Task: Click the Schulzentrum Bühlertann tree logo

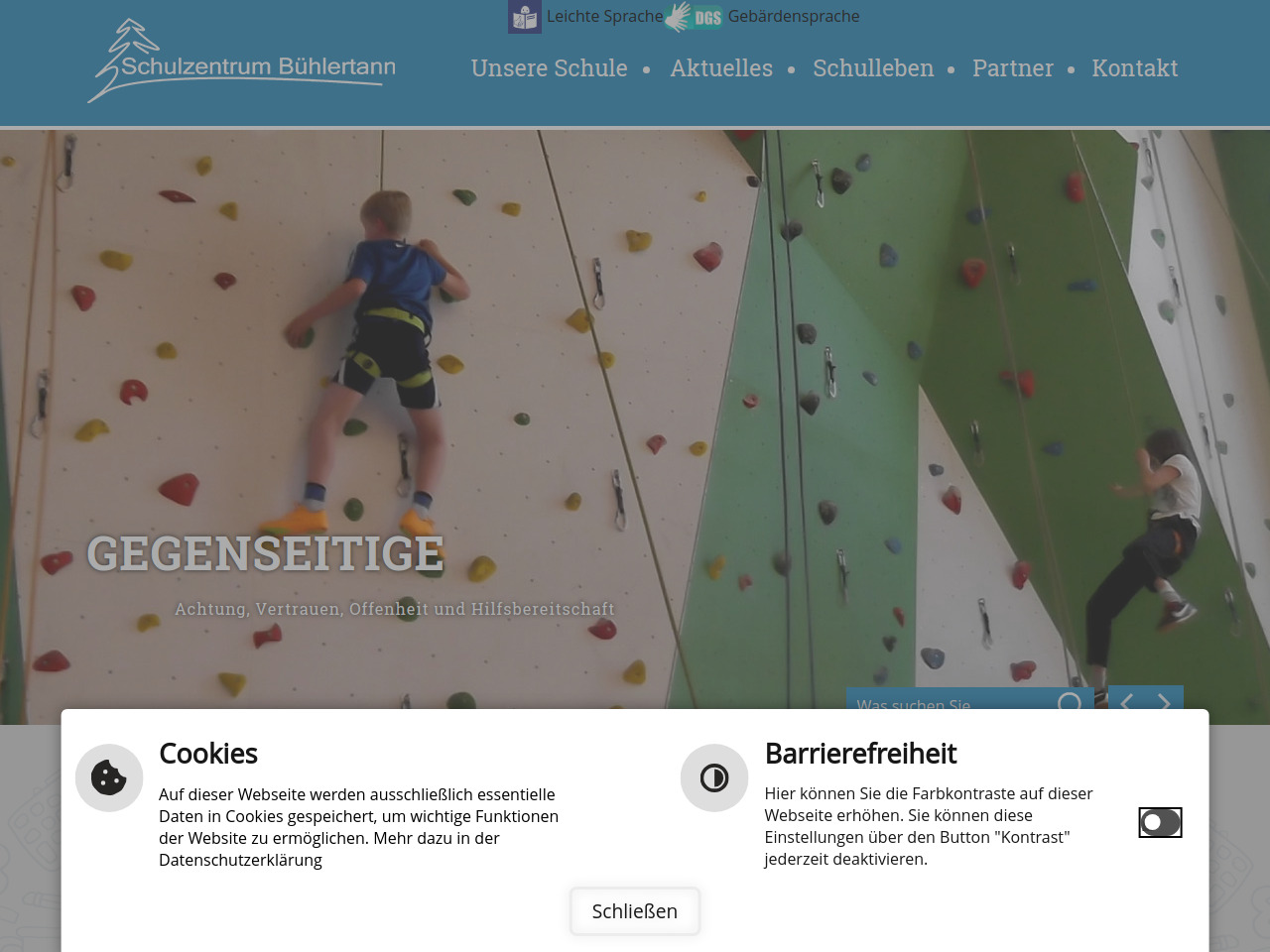Action: [x=241, y=60]
